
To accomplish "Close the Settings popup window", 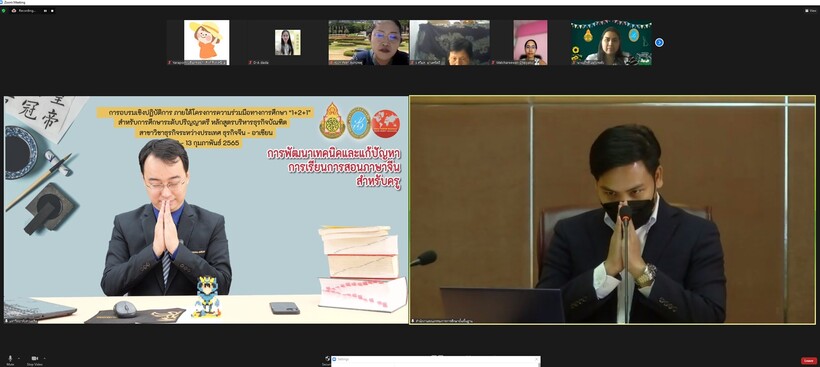I will click(x=537, y=360).
